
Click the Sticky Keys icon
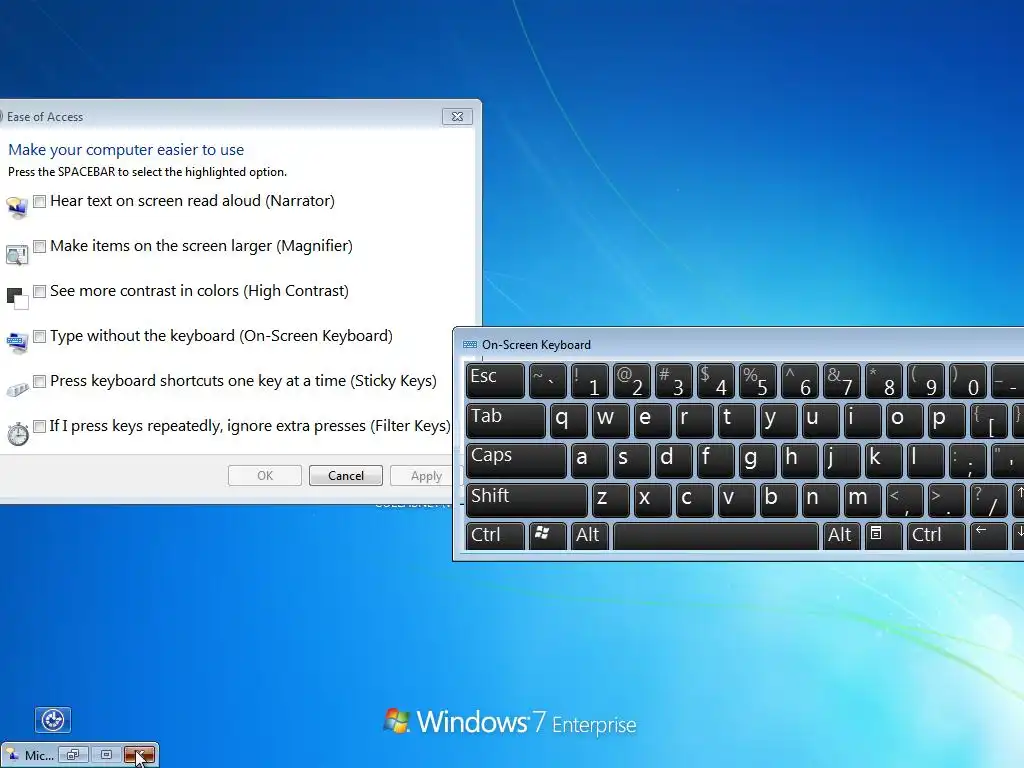pos(17,389)
